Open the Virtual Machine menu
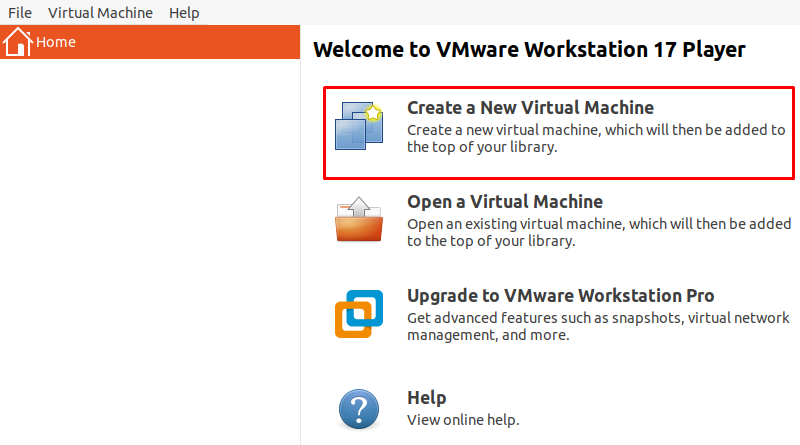 (x=101, y=12)
